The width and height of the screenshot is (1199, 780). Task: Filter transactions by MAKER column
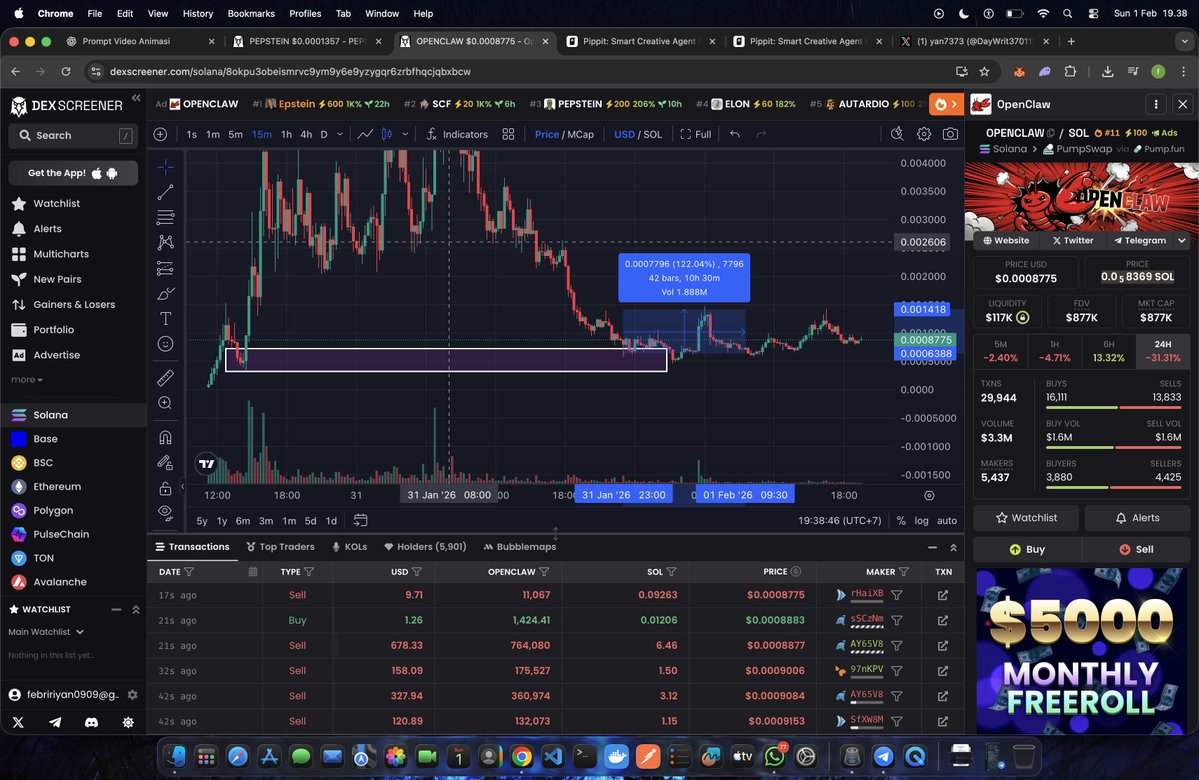(904, 572)
